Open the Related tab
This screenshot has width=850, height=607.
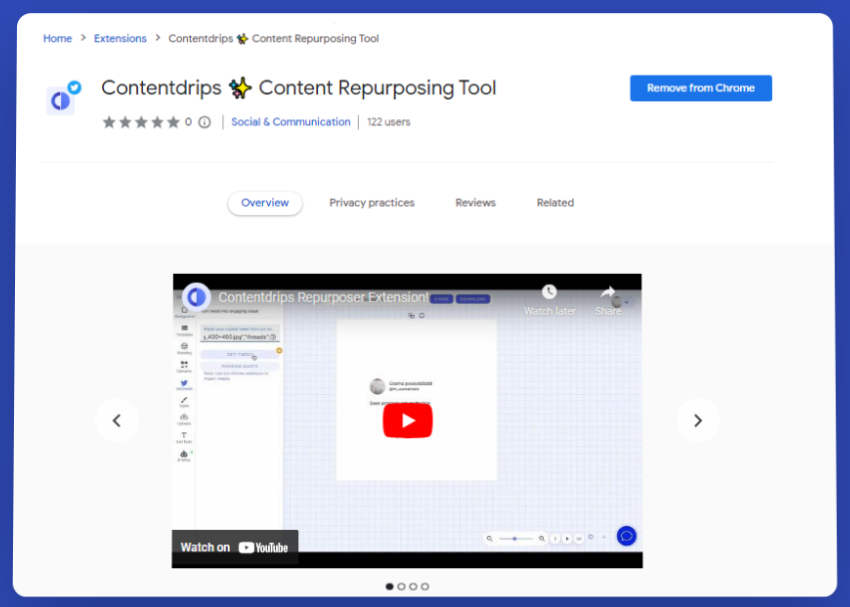[555, 203]
